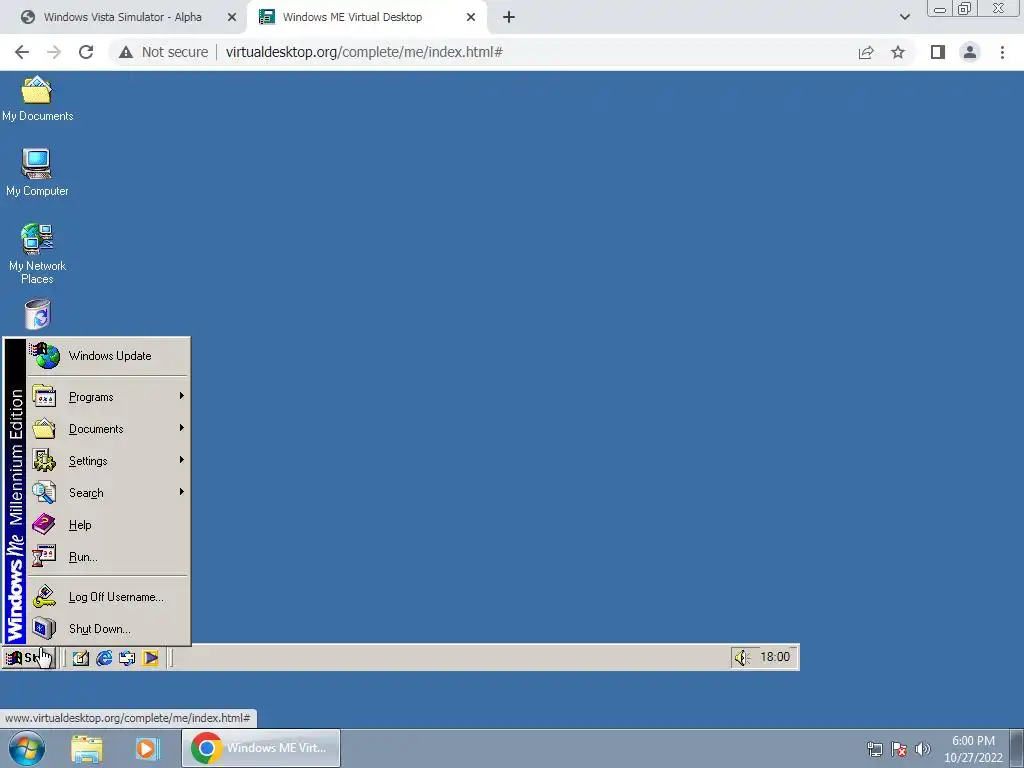Screen dimensions: 1024x768
Task: Toggle the browser side panel
Action: click(x=938, y=52)
